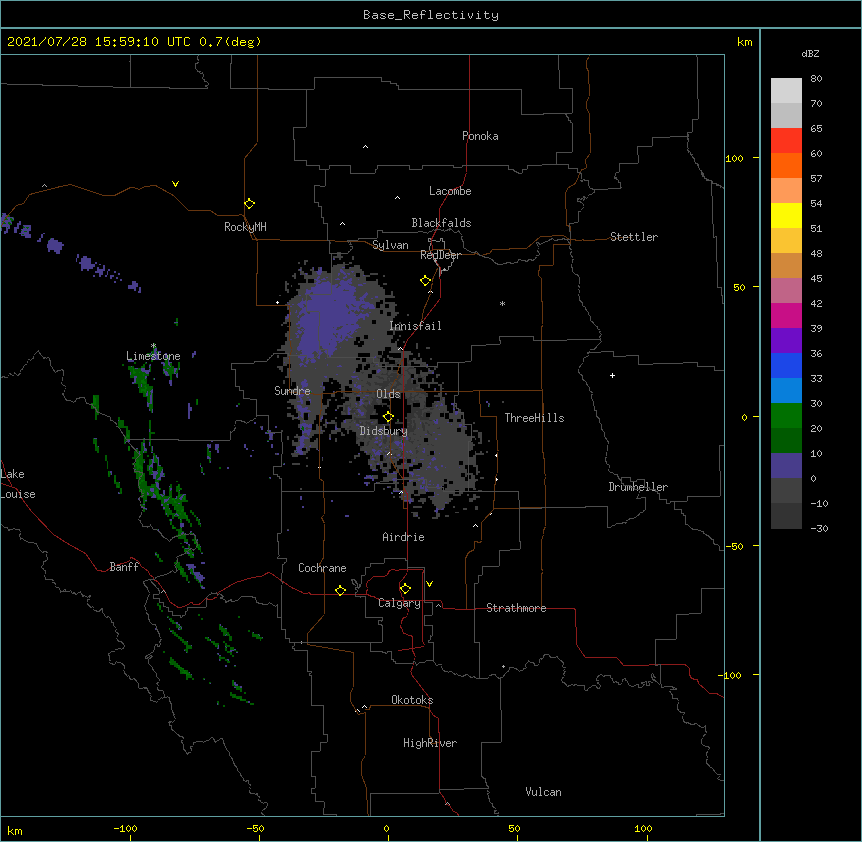
Task: Pick the tan brown 45-48 dBZ swatch
Action: tap(786, 265)
